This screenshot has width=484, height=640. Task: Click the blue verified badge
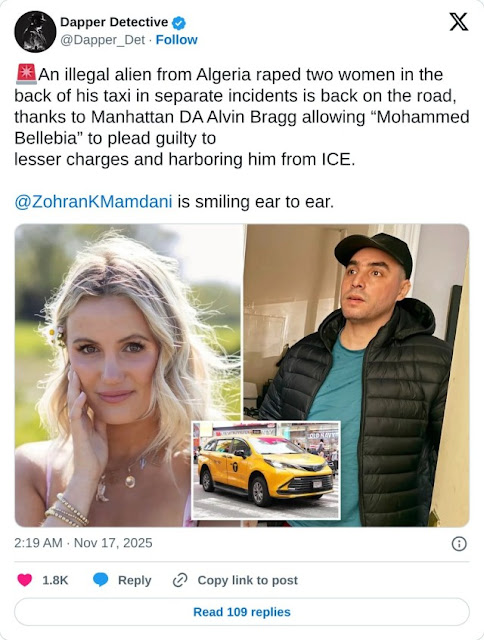click(x=179, y=23)
